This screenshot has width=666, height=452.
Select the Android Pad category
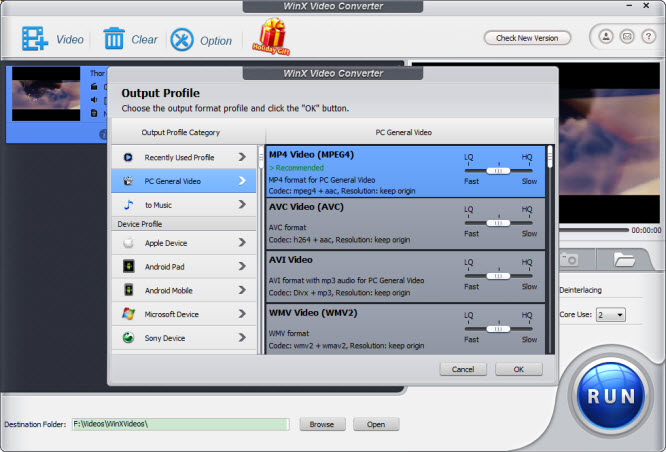pos(184,267)
